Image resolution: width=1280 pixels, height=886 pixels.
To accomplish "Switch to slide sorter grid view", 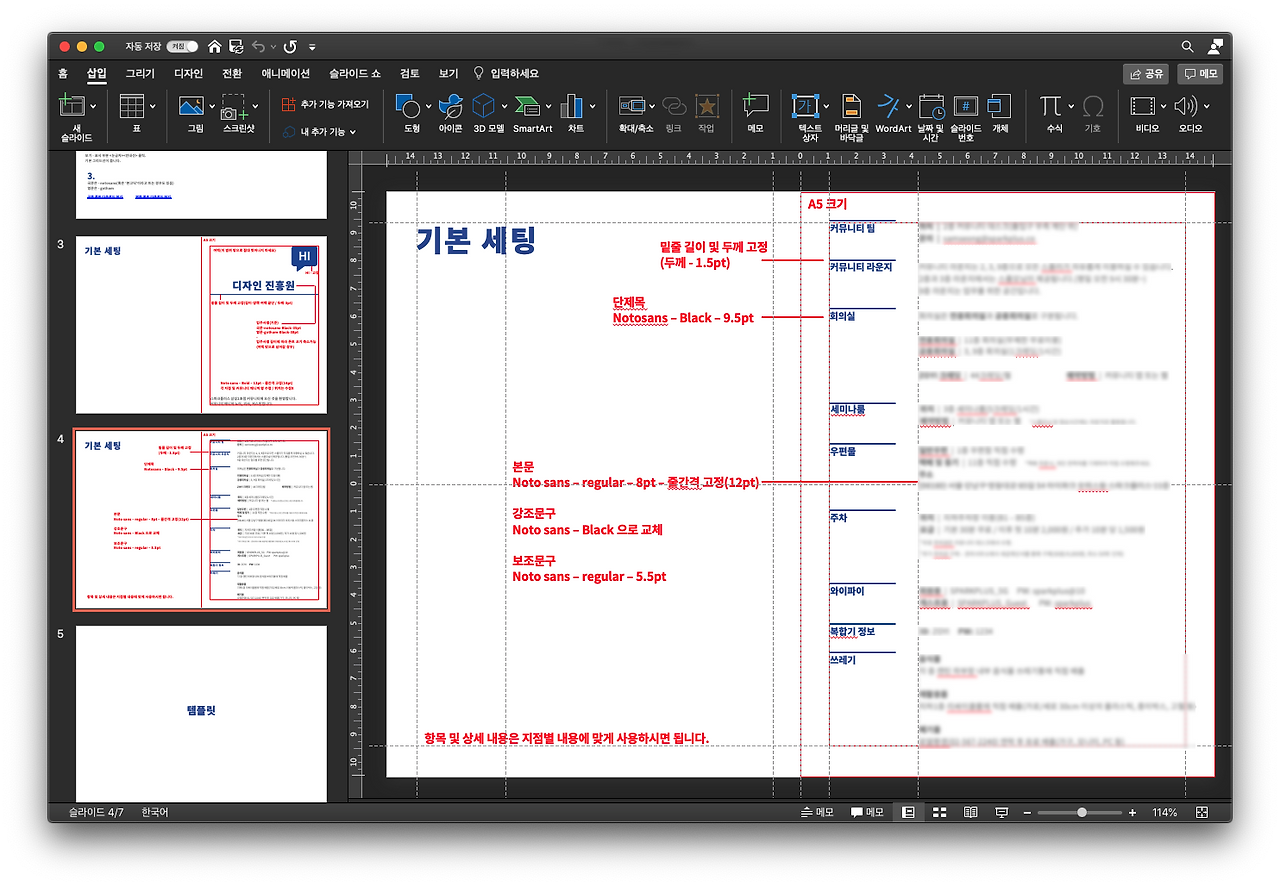I will (x=940, y=812).
